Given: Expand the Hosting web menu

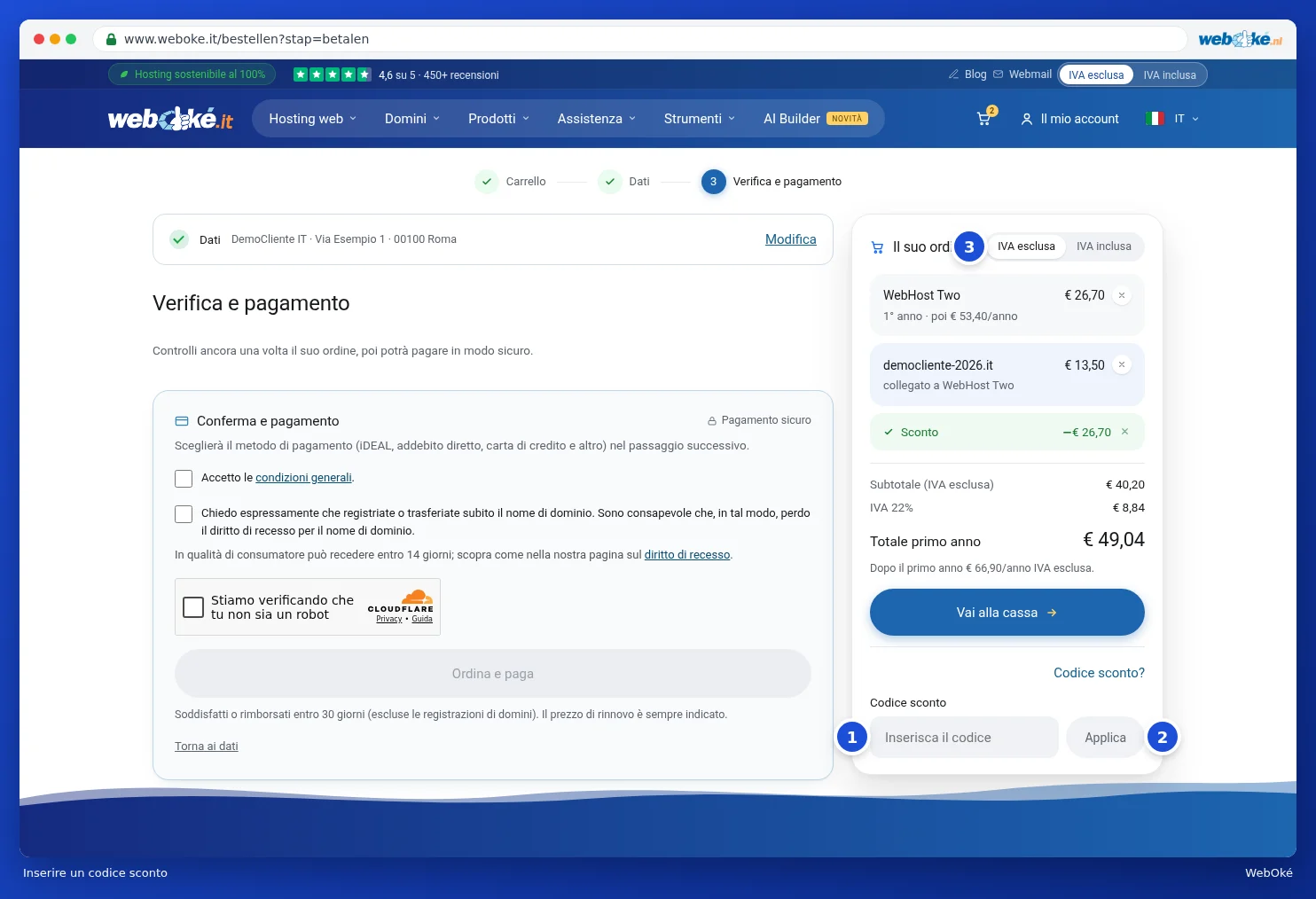Looking at the screenshot, I should (x=312, y=119).
